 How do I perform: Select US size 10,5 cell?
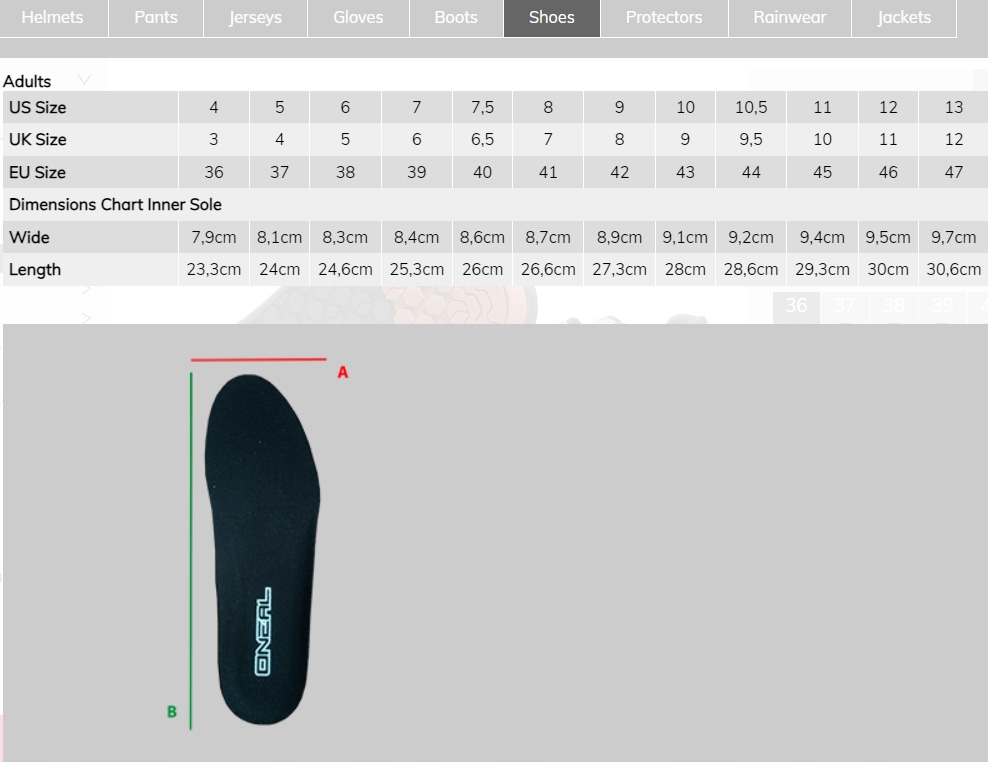[751, 107]
